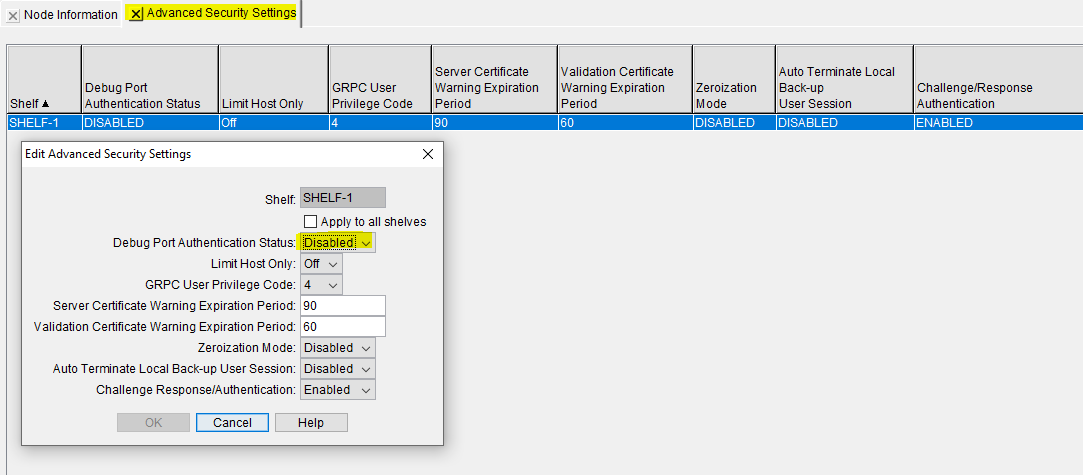Select the SHELF-1 row in the table
The height and width of the screenshot is (475, 1083).
(44, 123)
